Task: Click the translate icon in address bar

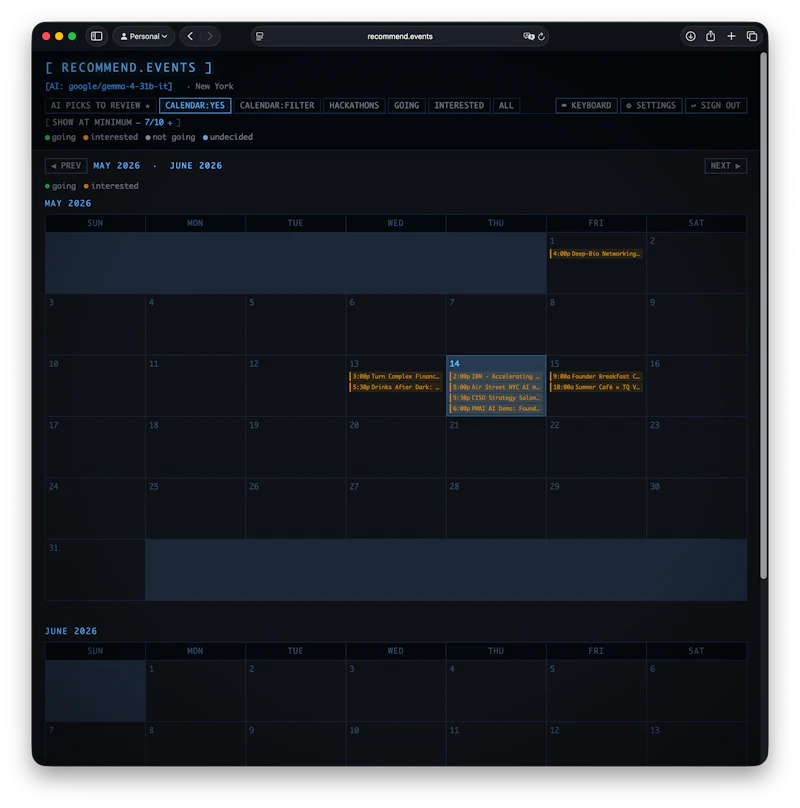Action: click(528, 36)
